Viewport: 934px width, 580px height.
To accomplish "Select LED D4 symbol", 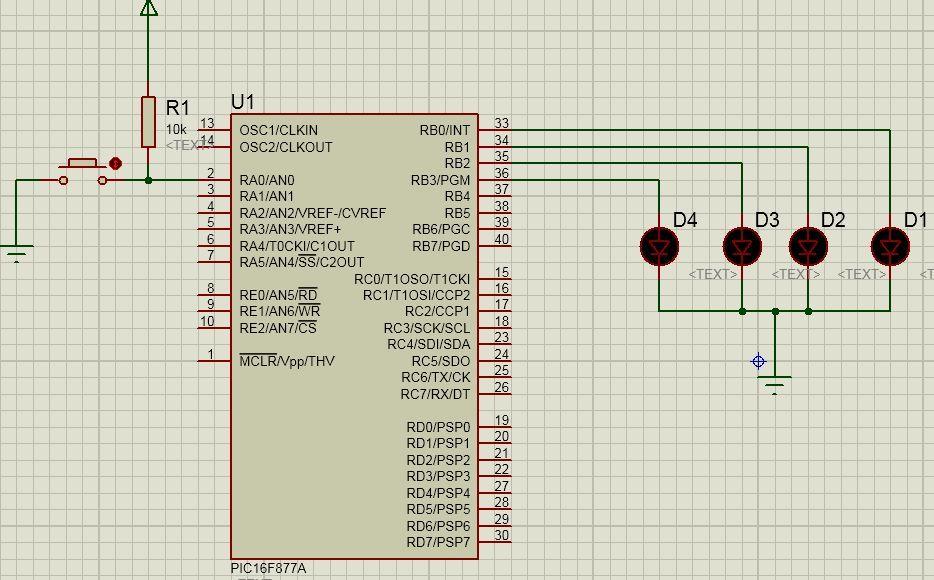I will [x=659, y=246].
